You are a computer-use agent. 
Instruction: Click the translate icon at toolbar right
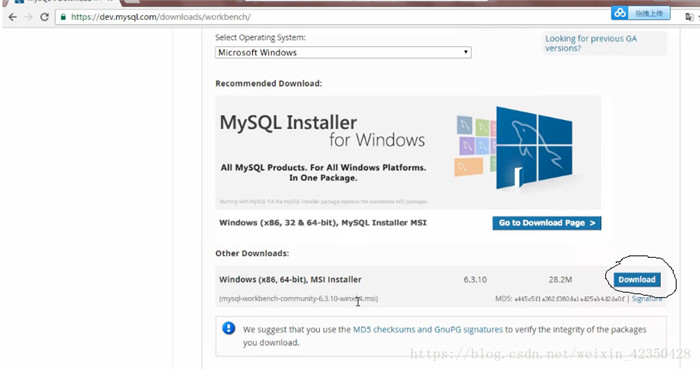click(x=689, y=17)
